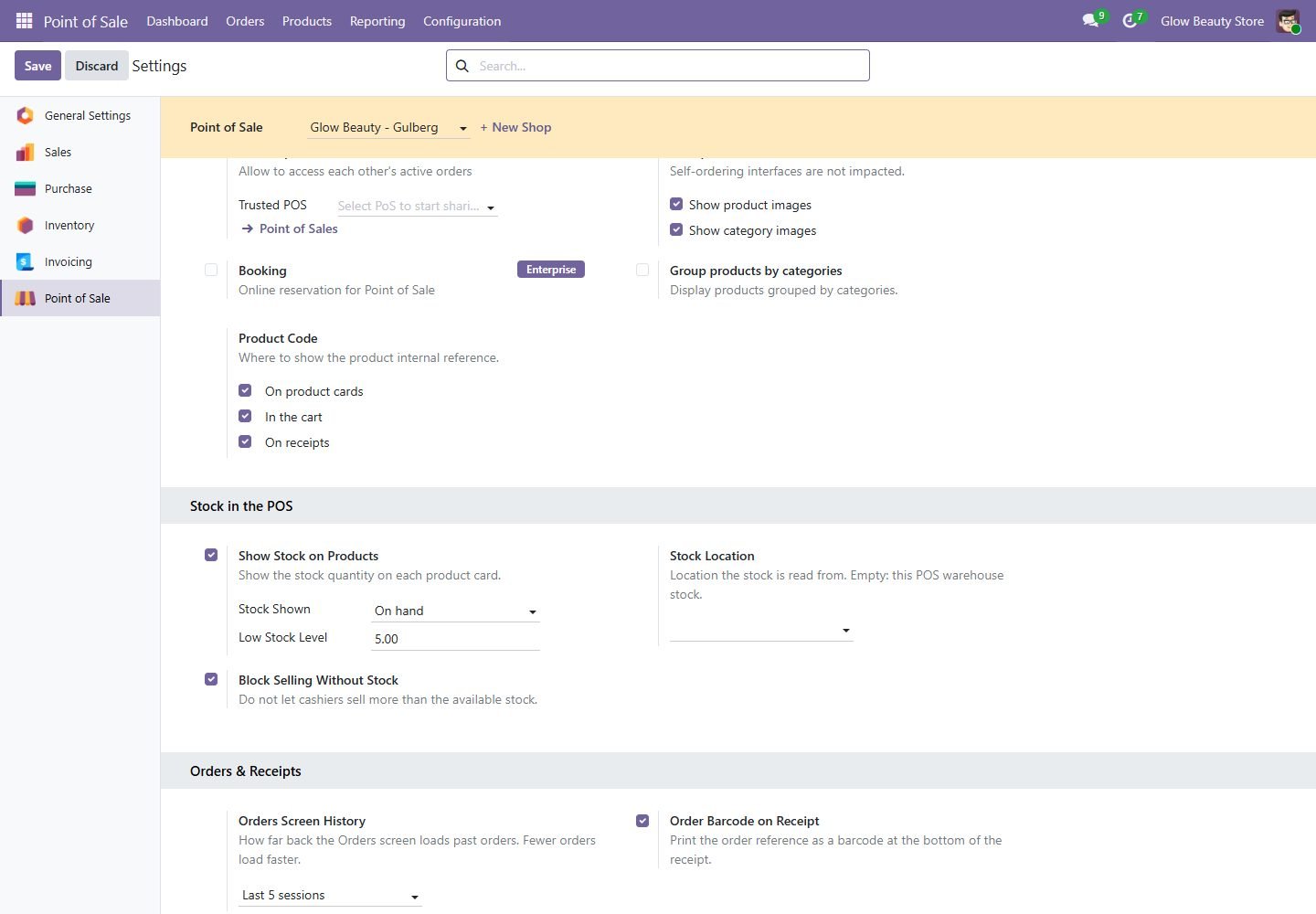Enable the Booking checkbox
The image size is (1316, 914).
tap(211, 270)
